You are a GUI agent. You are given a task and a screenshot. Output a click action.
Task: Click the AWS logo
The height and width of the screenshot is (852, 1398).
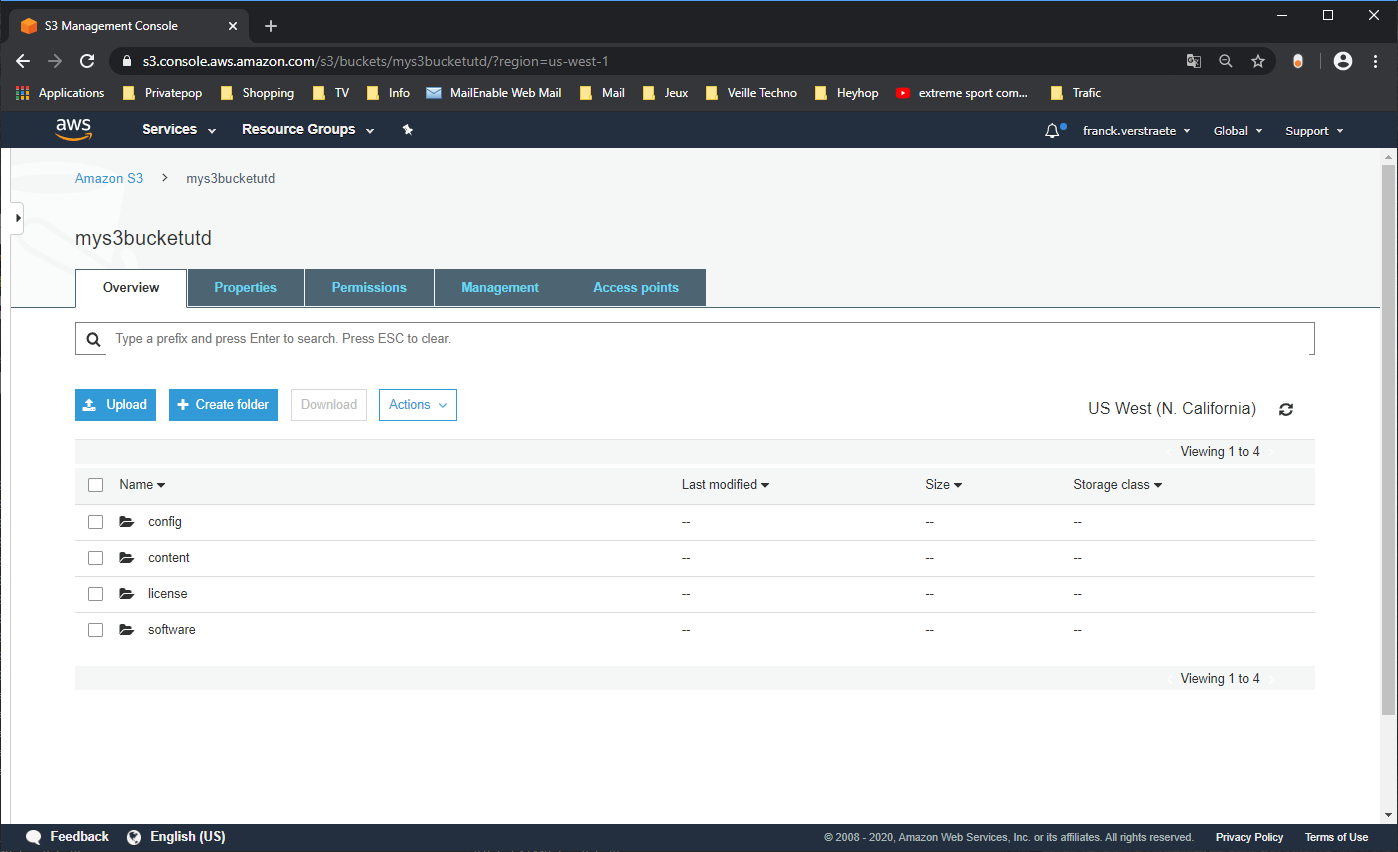pyautogui.click(x=73, y=130)
